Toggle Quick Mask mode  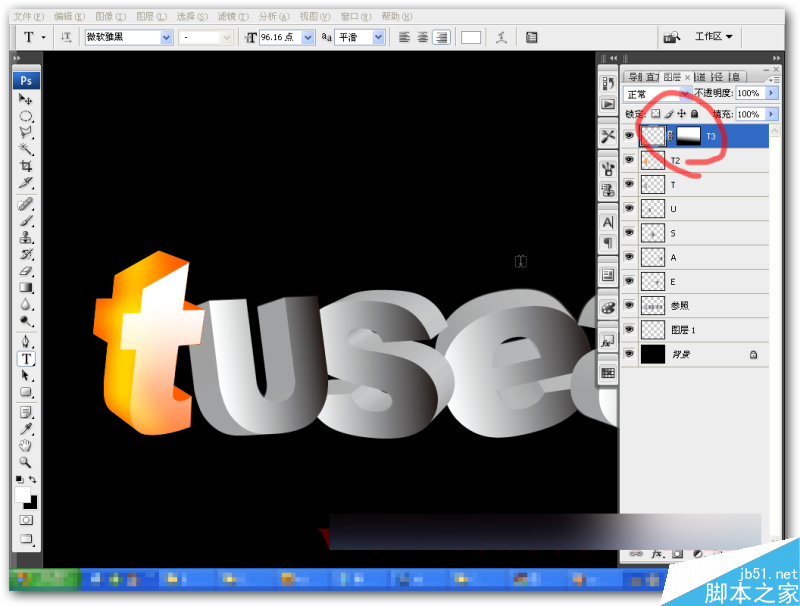(x=26, y=520)
